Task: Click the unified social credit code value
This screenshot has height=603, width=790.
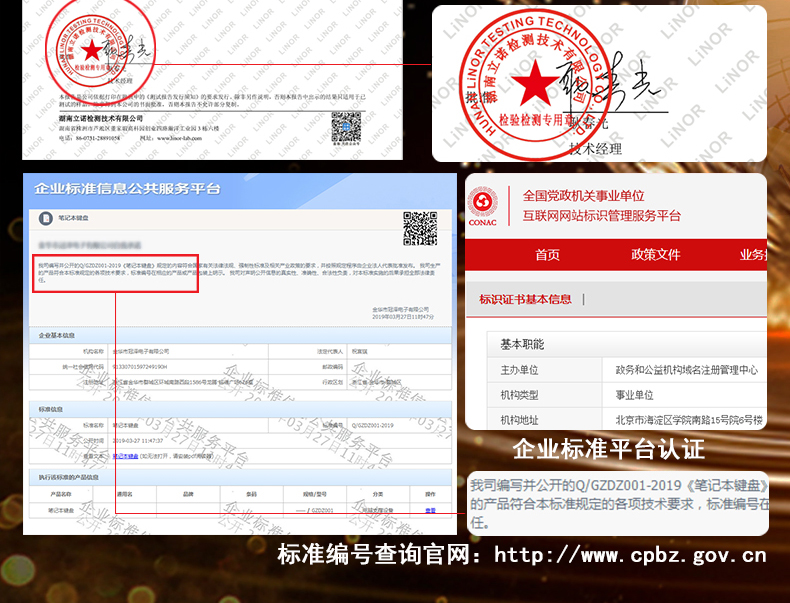Action: 140,367
